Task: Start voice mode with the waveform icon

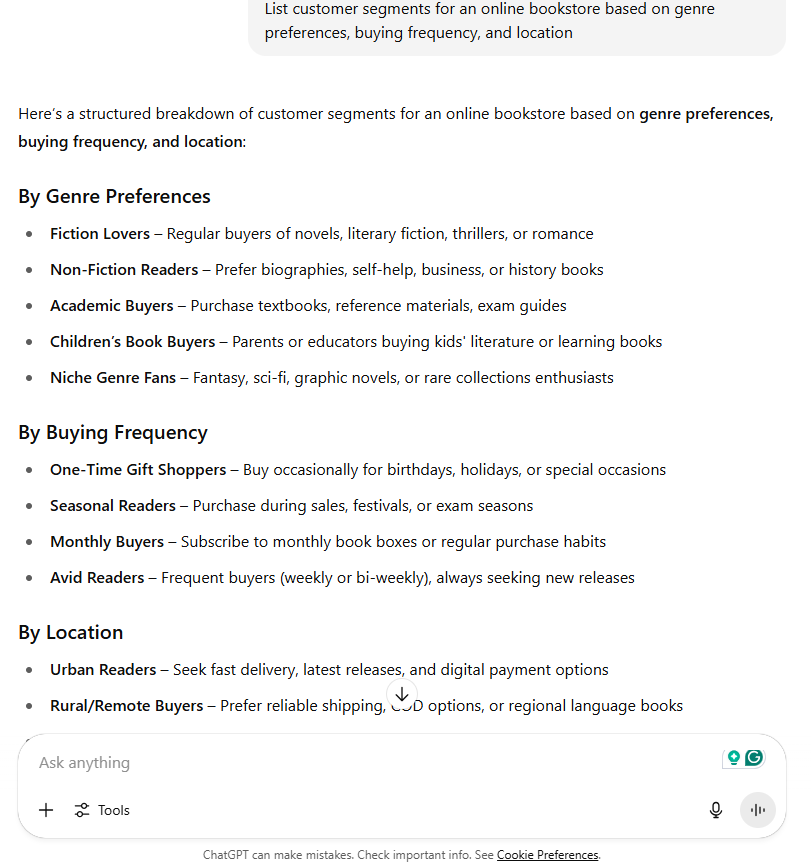Action: (758, 810)
